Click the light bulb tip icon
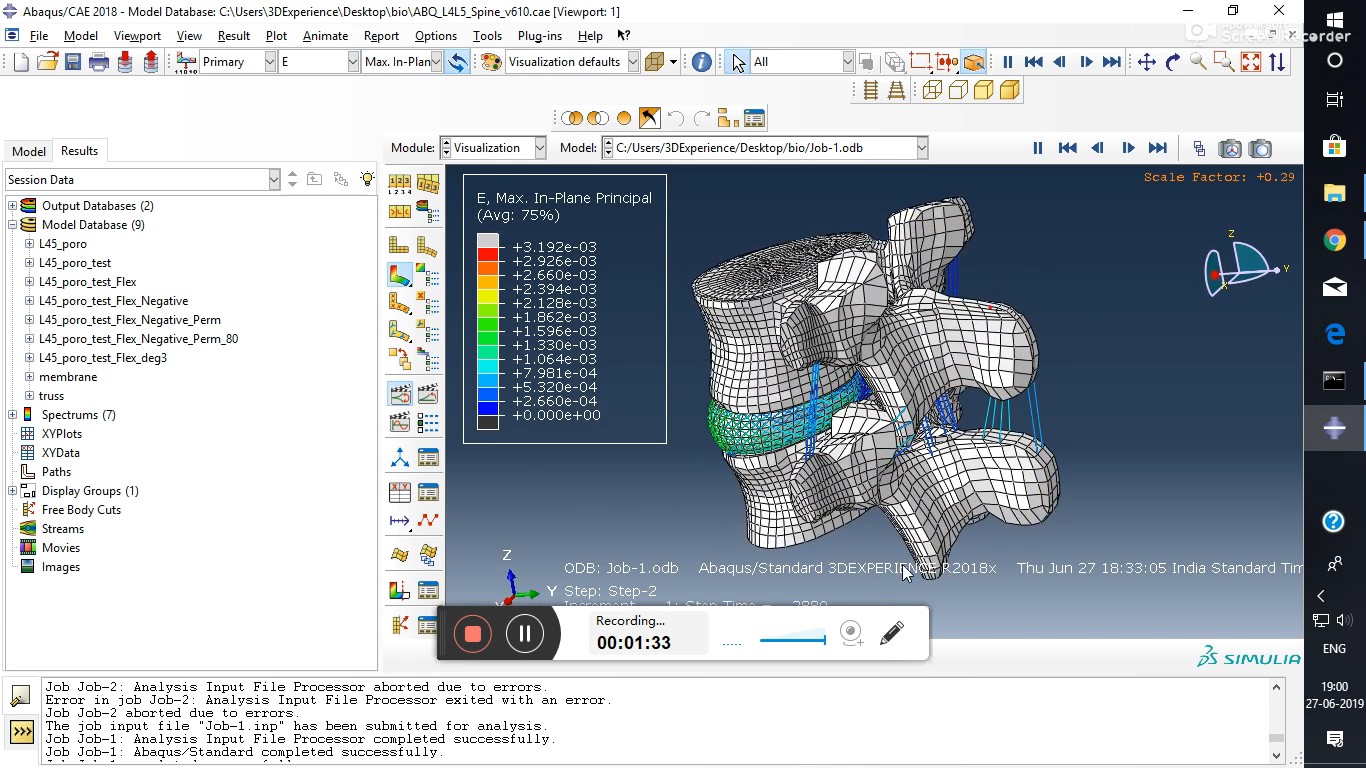 pos(367,179)
